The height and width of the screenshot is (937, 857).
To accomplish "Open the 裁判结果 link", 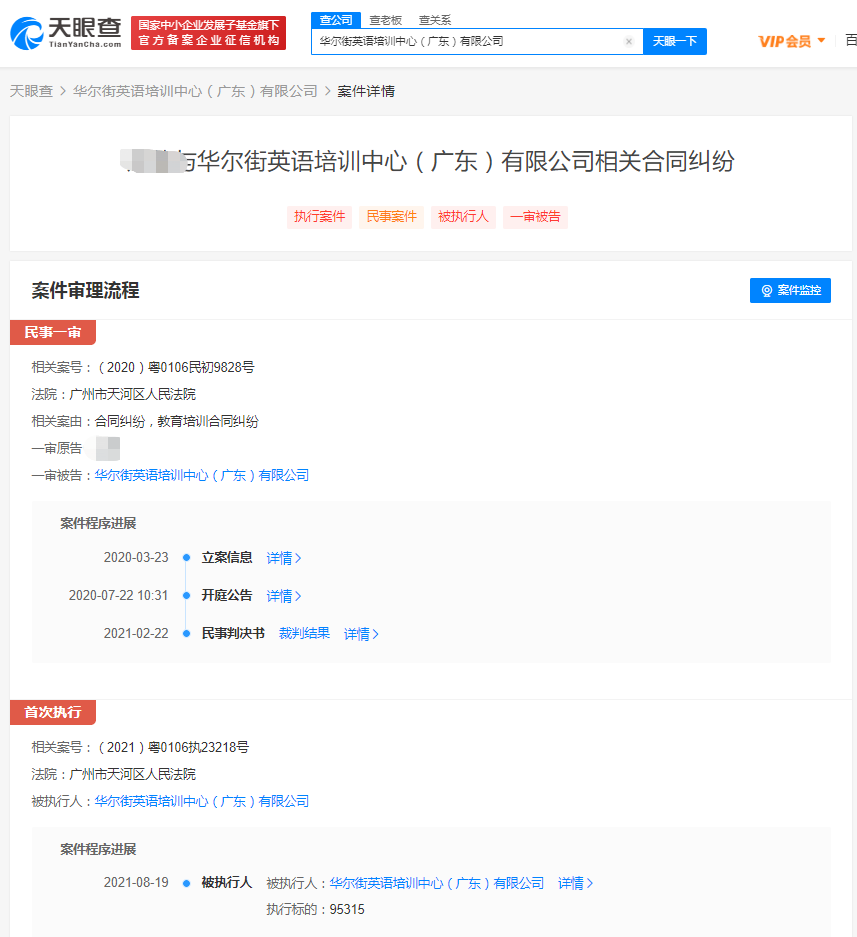I will 304,633.
